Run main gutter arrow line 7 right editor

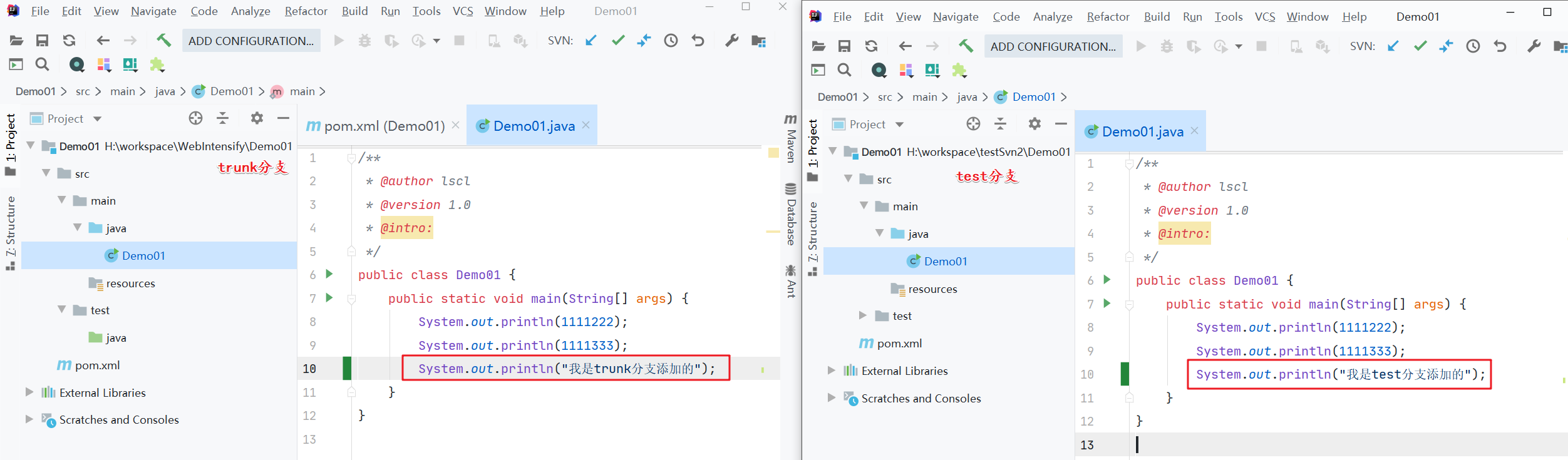pos(1106,304)
